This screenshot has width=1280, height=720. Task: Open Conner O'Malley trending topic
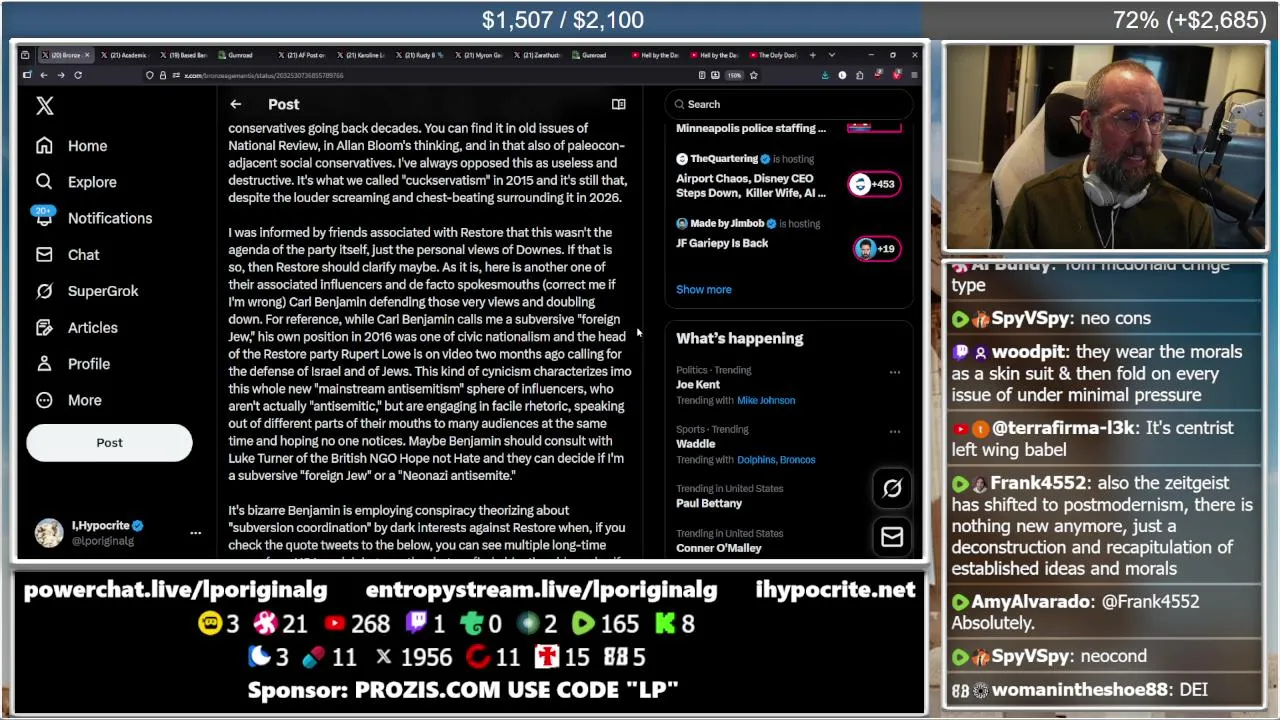[x=719, y=548]
